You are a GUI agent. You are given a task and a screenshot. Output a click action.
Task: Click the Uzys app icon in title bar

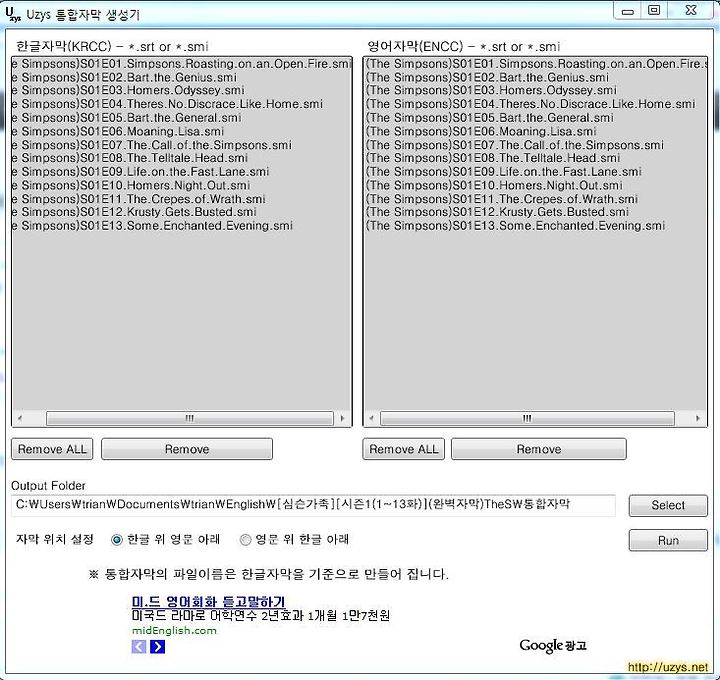click(13, 14)
